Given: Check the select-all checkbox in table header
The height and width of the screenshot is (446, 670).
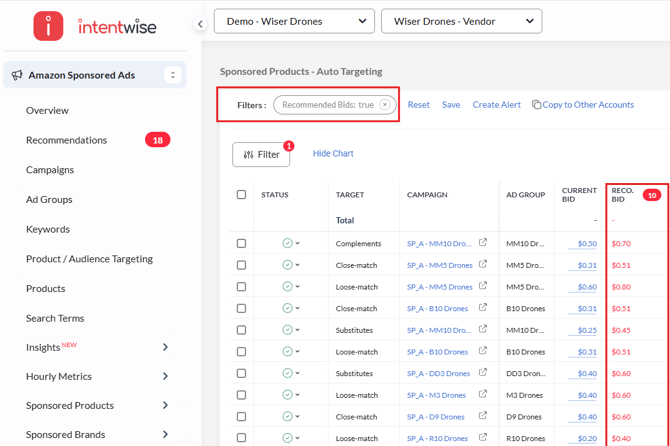Looking at the screenshot, I should pos(241,195).
